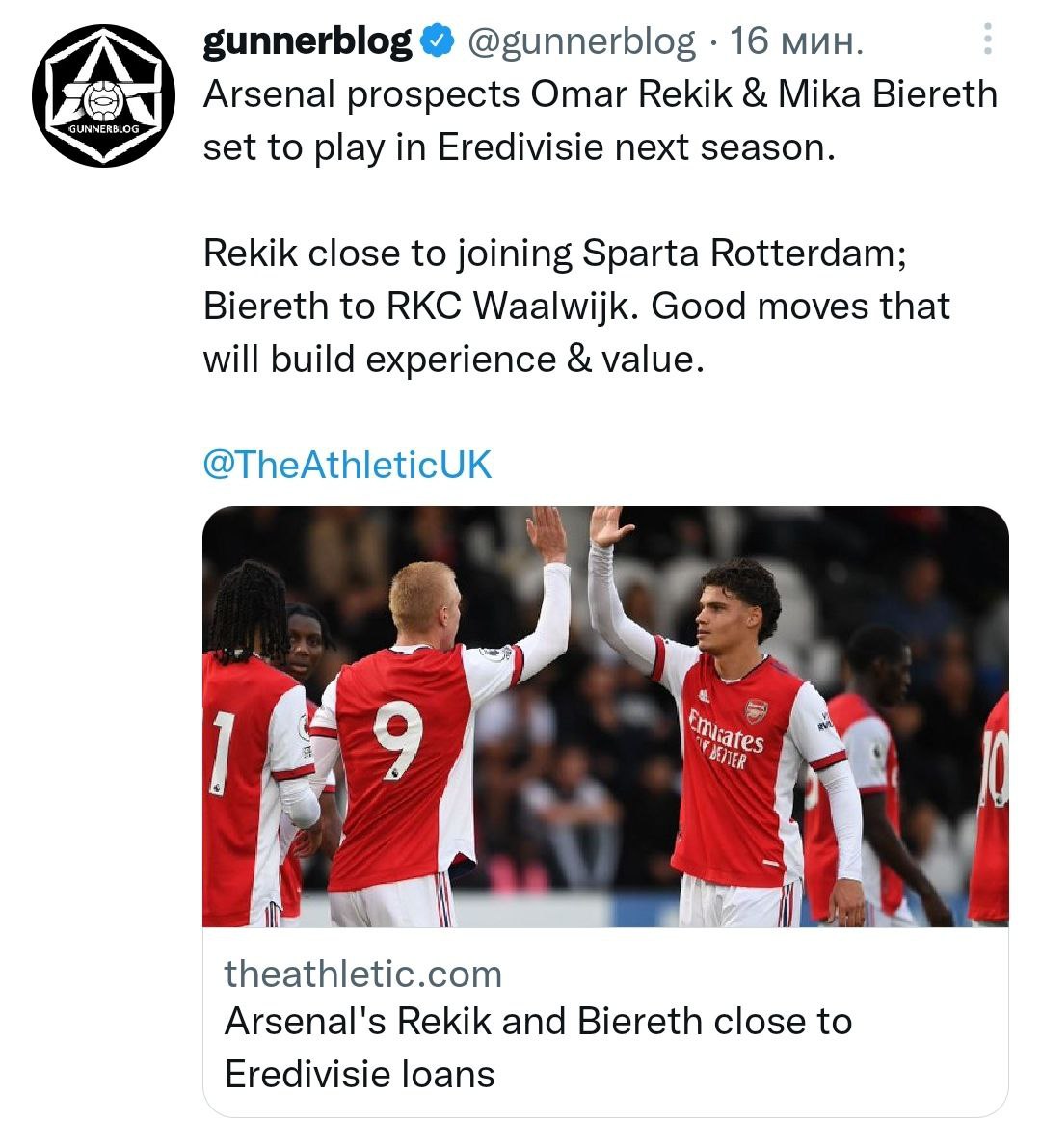Click the gunnerblog display name
The image size is (1041, 1148).
tap(307, 41)
